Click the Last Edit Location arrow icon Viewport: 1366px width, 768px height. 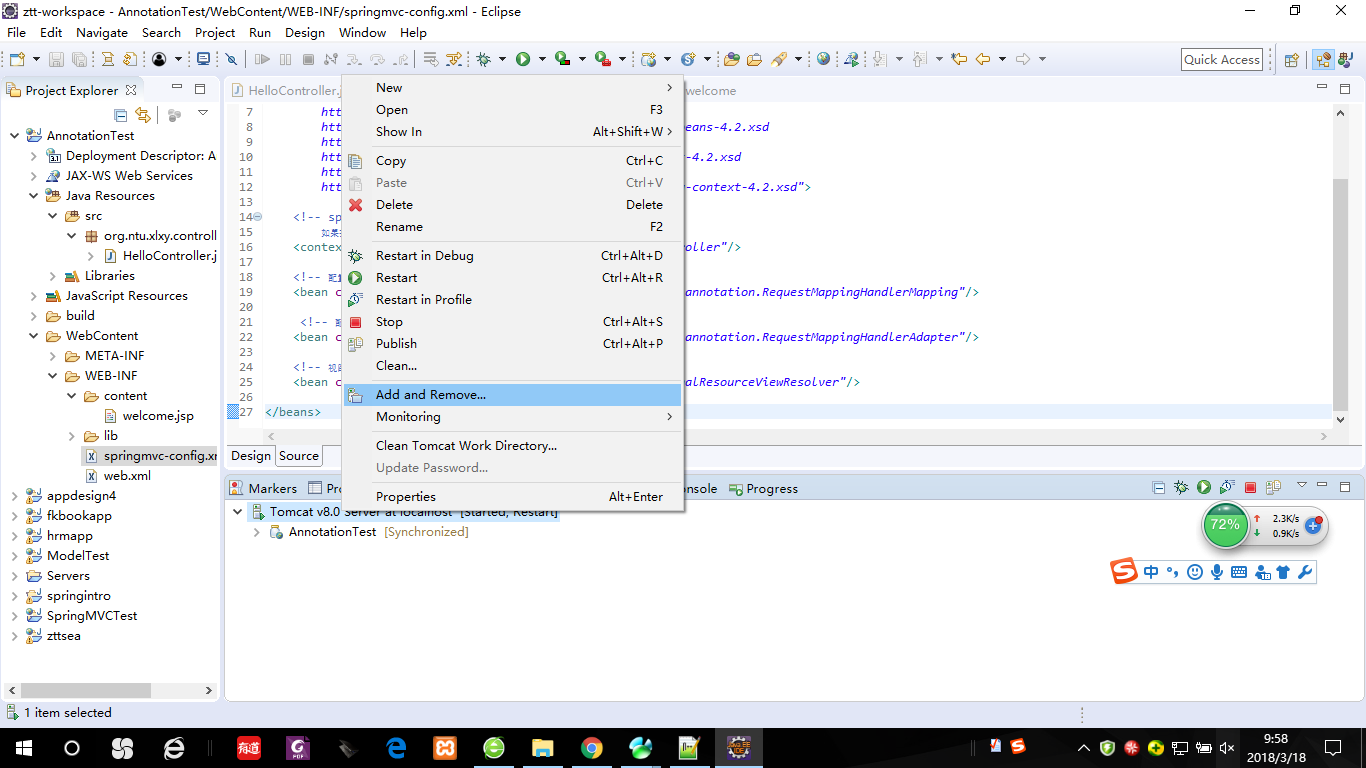[x=958, y=59]
